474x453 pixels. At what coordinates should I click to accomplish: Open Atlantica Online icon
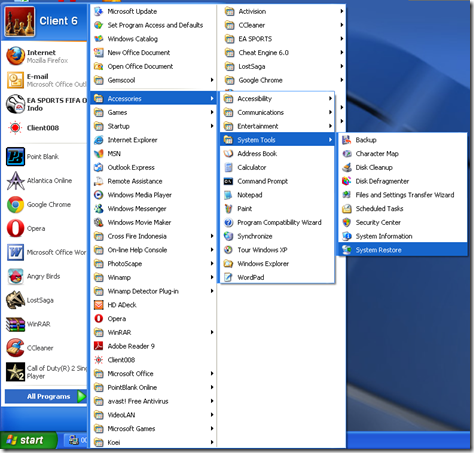pos(15,181)
